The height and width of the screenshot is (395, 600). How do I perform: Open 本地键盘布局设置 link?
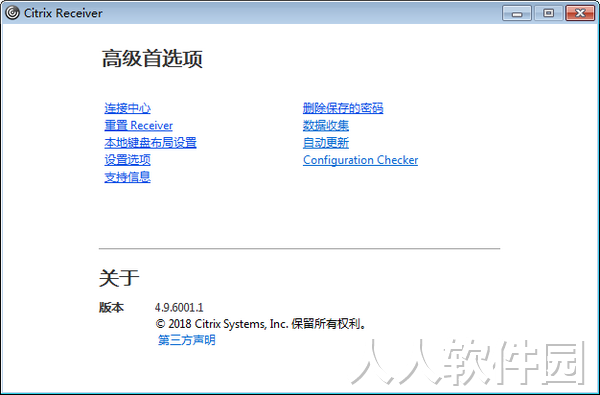point(150,143)
